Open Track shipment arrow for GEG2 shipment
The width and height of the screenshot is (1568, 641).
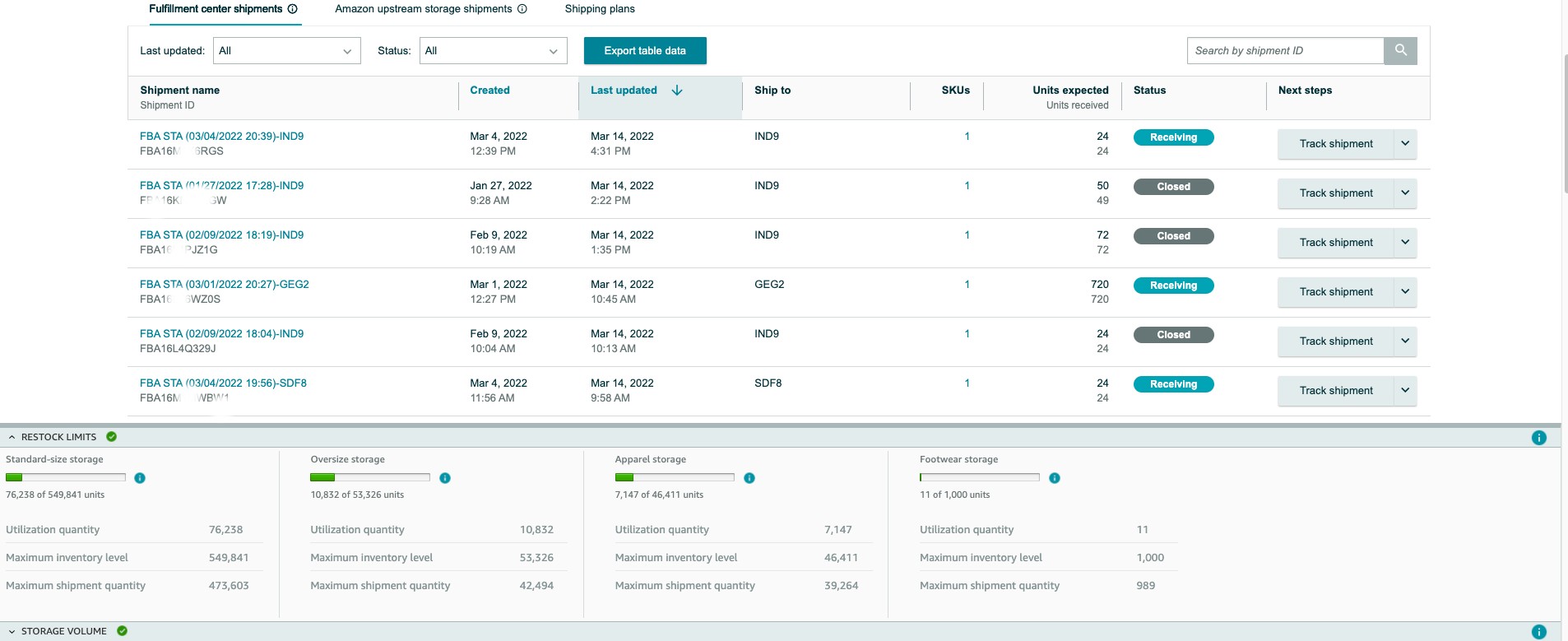pyautogui.click(x=1405, y=292)
